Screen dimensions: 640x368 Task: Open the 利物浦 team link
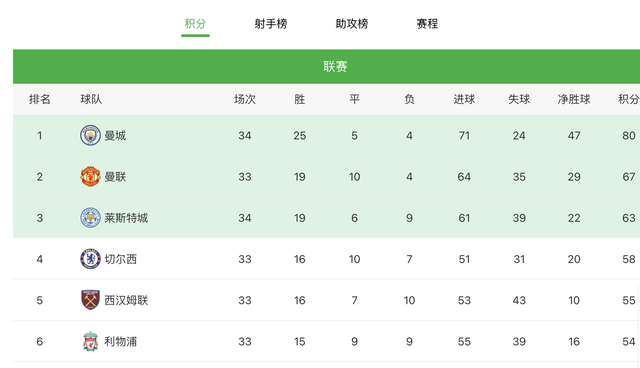tap(120, 341)
